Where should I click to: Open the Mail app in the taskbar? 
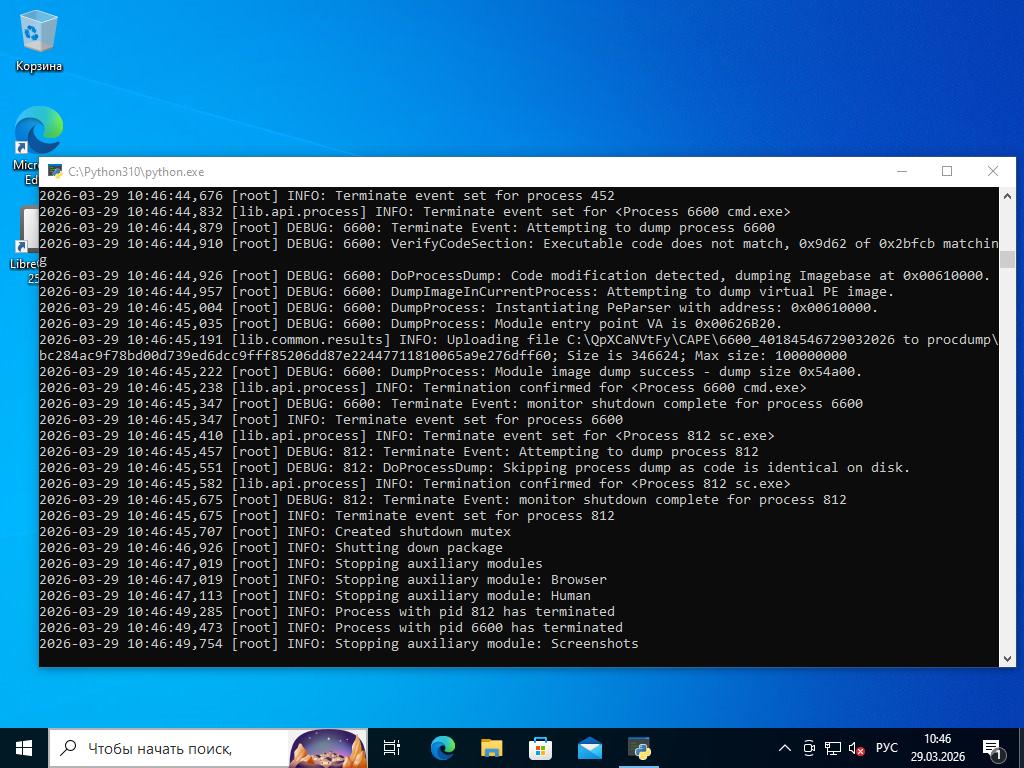589,747
